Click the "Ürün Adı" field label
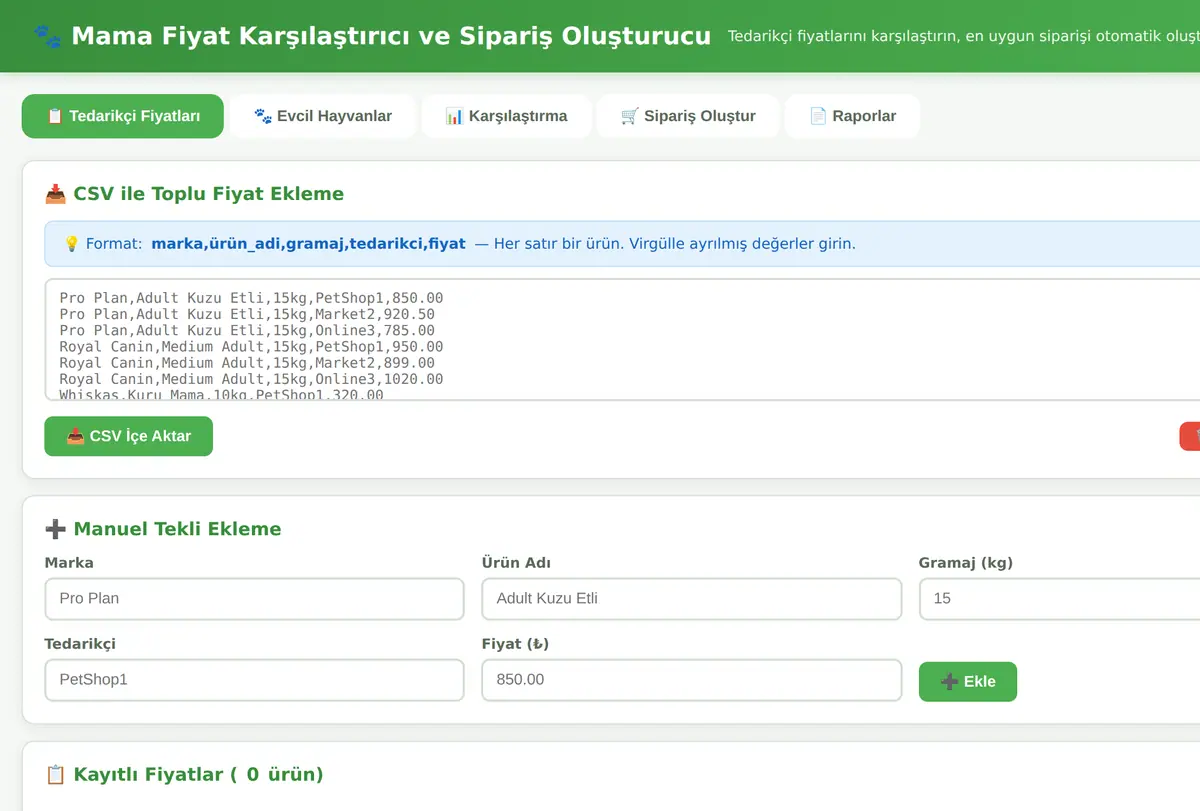The height and width of the screenshot is (811, 1200). 516,563
